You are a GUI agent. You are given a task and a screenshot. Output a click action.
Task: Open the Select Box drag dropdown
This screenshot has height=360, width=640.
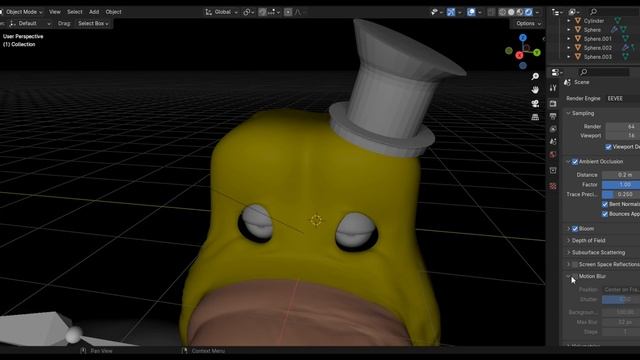[x=93, y=24]
